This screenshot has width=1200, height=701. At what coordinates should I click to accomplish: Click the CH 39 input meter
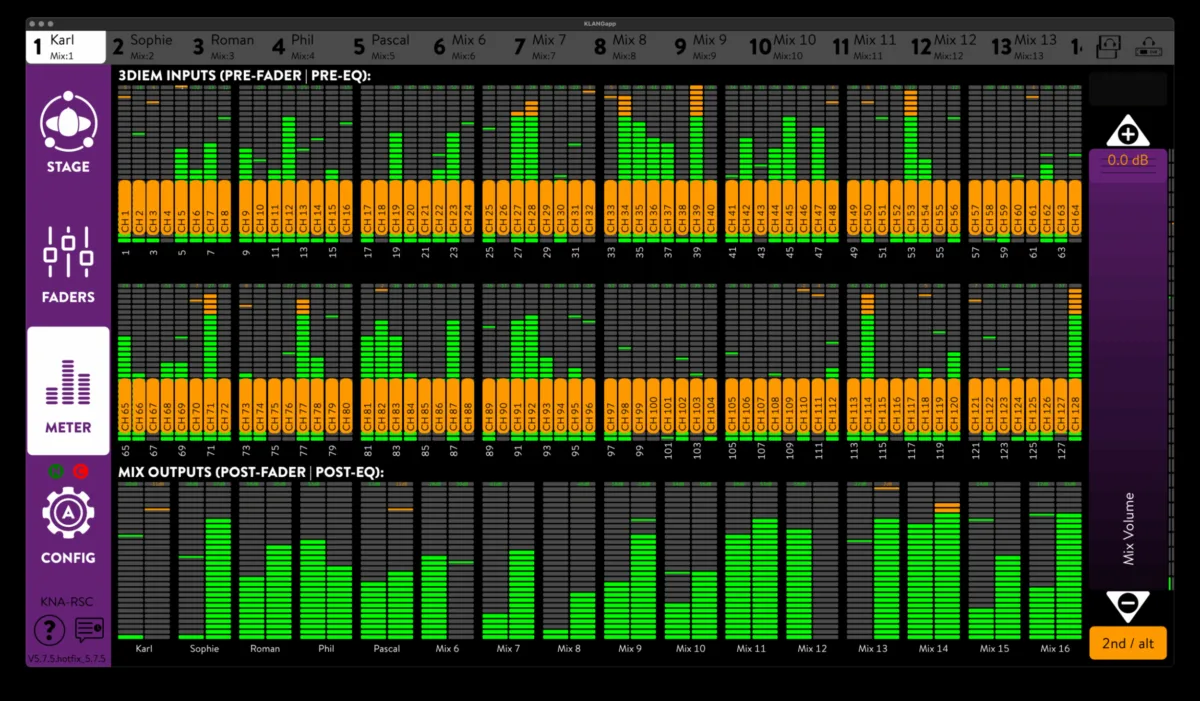tap(696, 163)
